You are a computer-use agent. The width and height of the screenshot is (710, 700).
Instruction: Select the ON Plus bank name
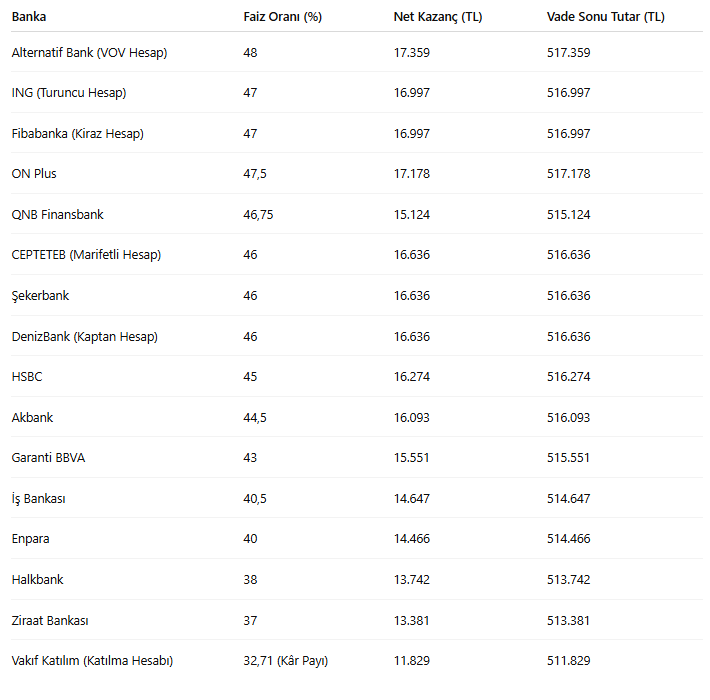[x=34, y=174]
